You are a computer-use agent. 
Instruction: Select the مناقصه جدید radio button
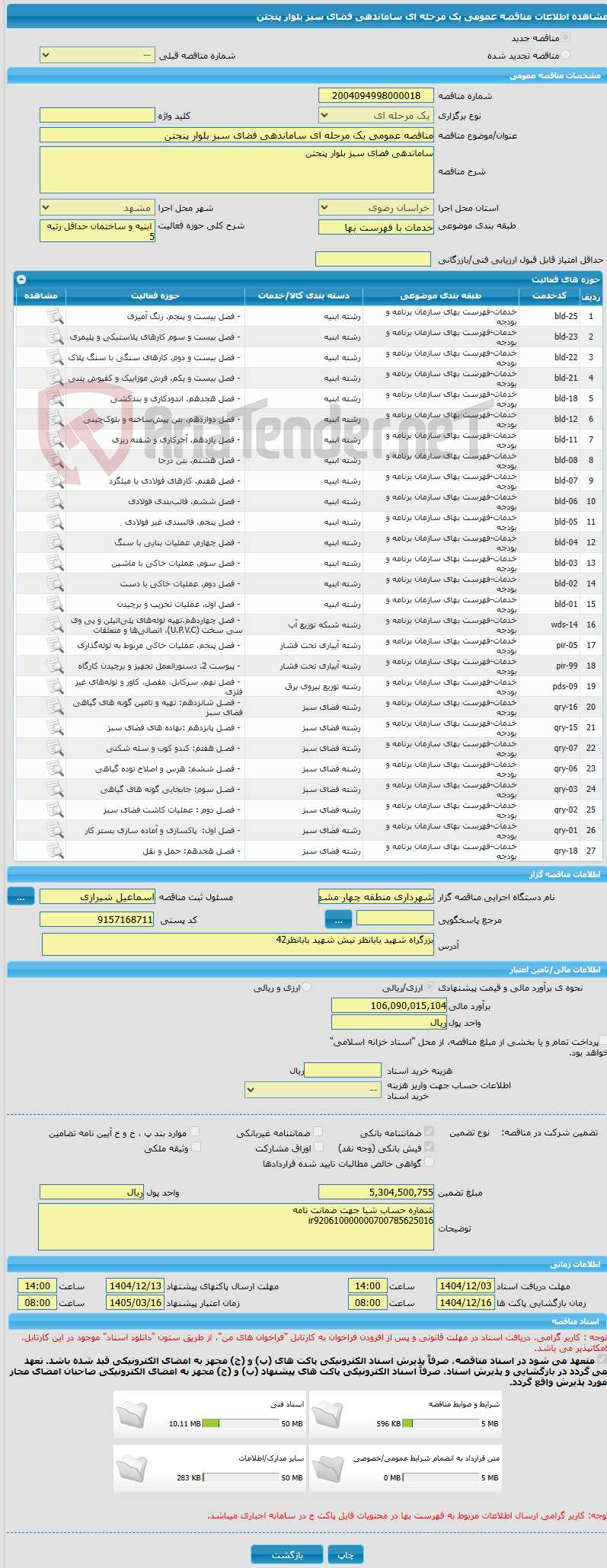[x=565, y=37]
